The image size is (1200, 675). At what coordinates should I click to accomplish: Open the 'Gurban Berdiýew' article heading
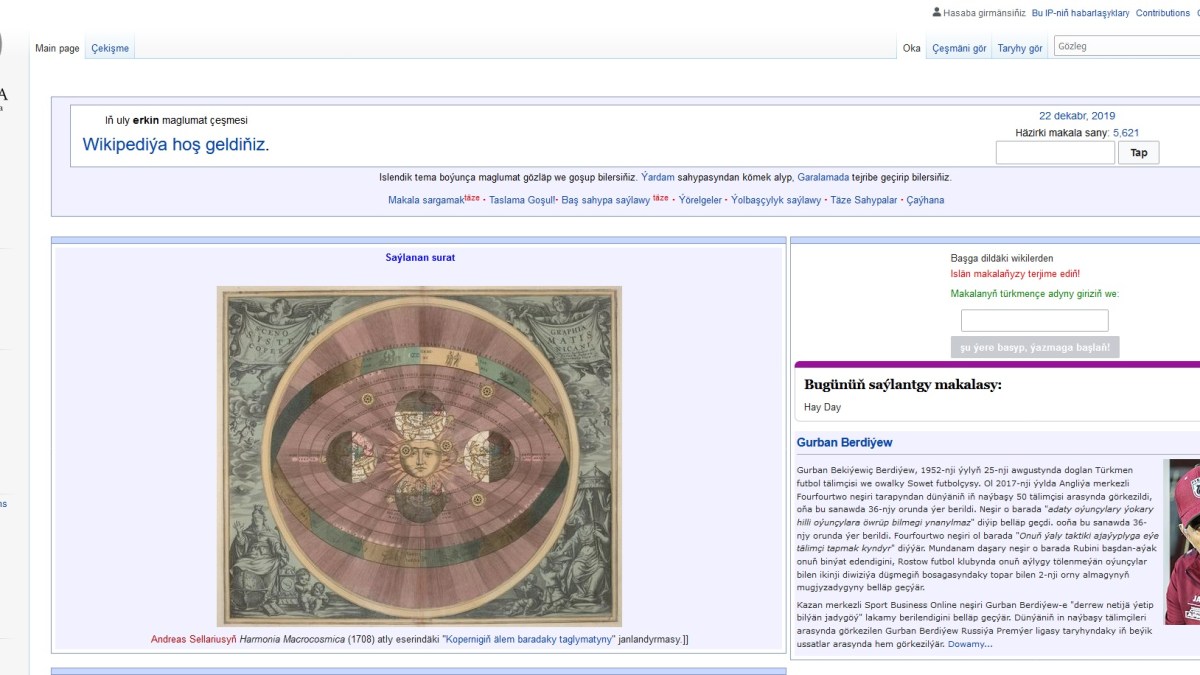tap(845, 442)
